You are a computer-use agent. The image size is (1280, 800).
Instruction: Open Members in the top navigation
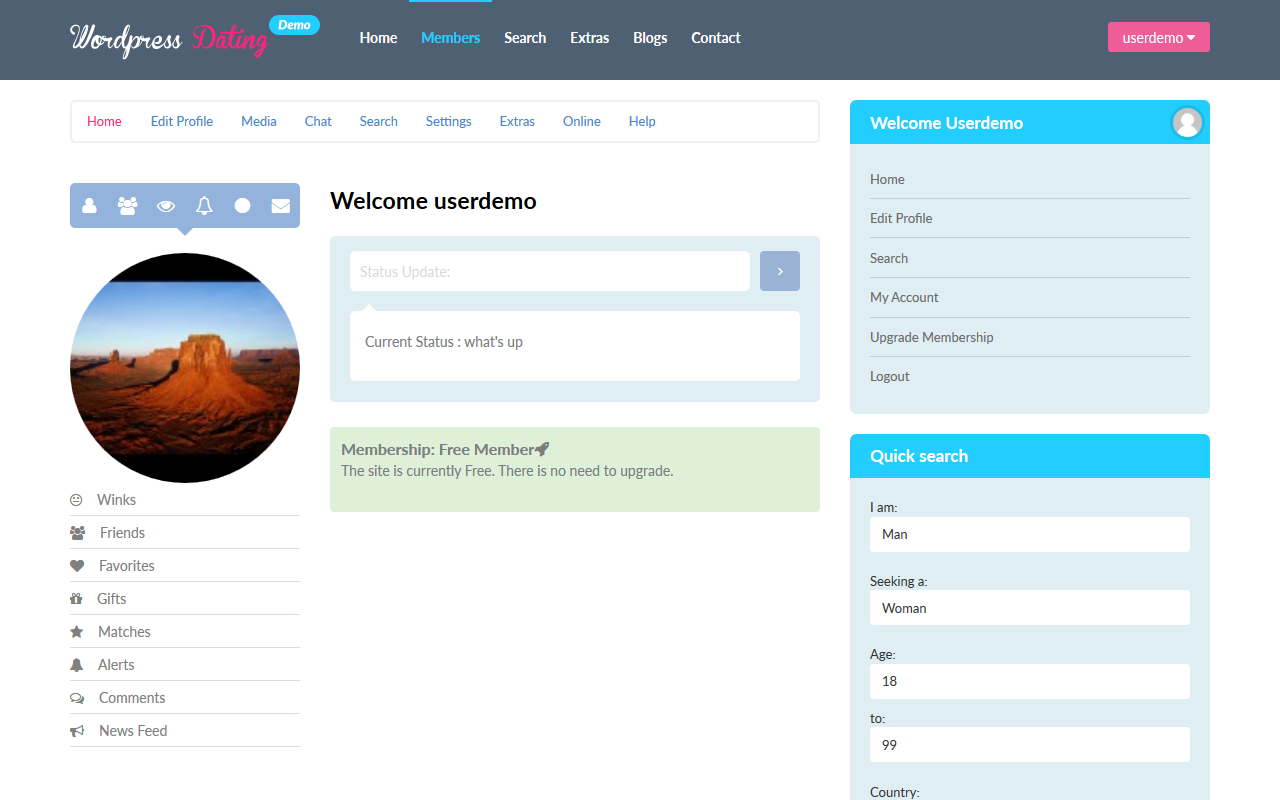[x=450, y=38]
